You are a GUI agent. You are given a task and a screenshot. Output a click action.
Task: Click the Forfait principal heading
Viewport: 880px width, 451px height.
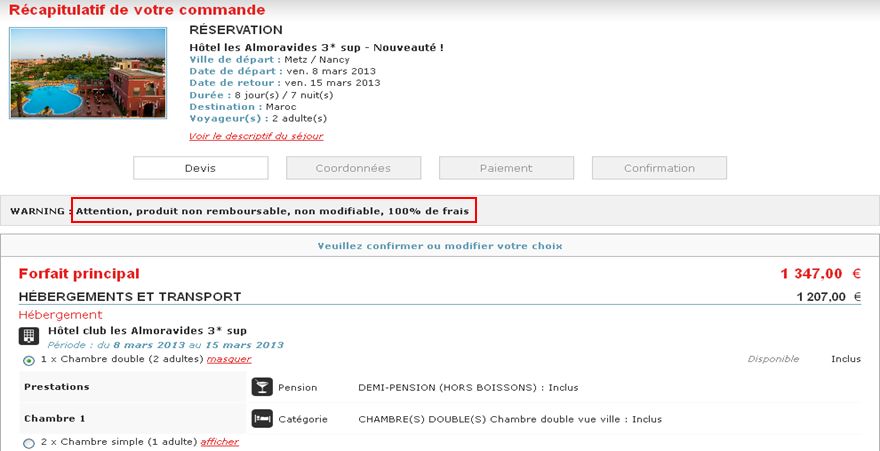click(79, 274)
